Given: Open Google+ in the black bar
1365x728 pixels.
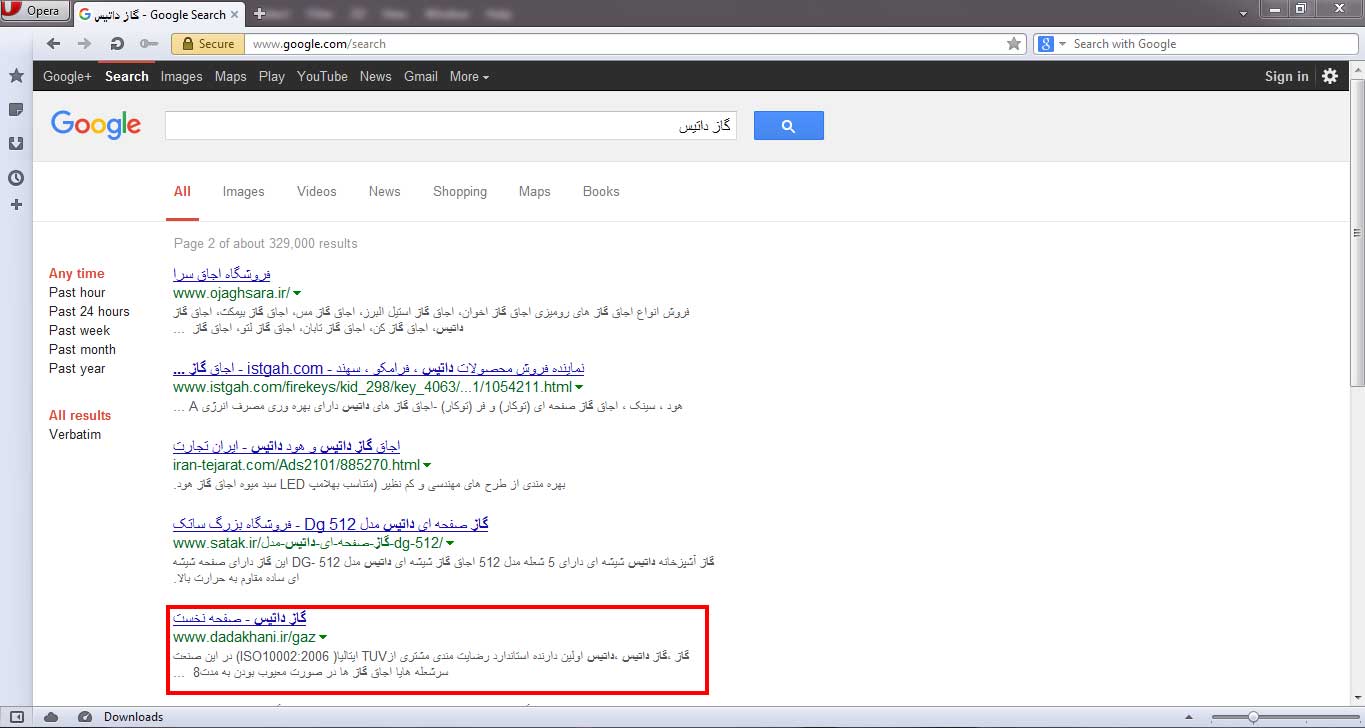Looking at the screenshot, I should pos(67,77).
